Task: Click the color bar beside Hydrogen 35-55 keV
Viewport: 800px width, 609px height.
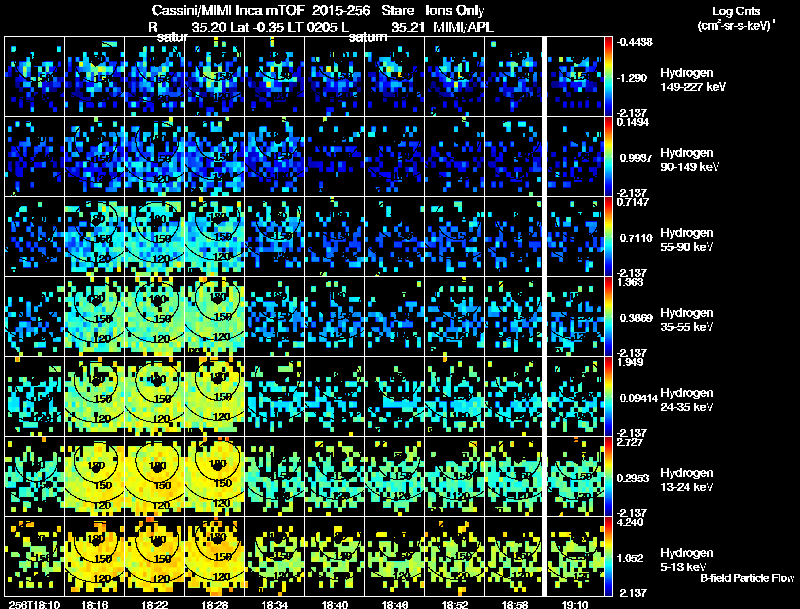Action: click(608, 316)
